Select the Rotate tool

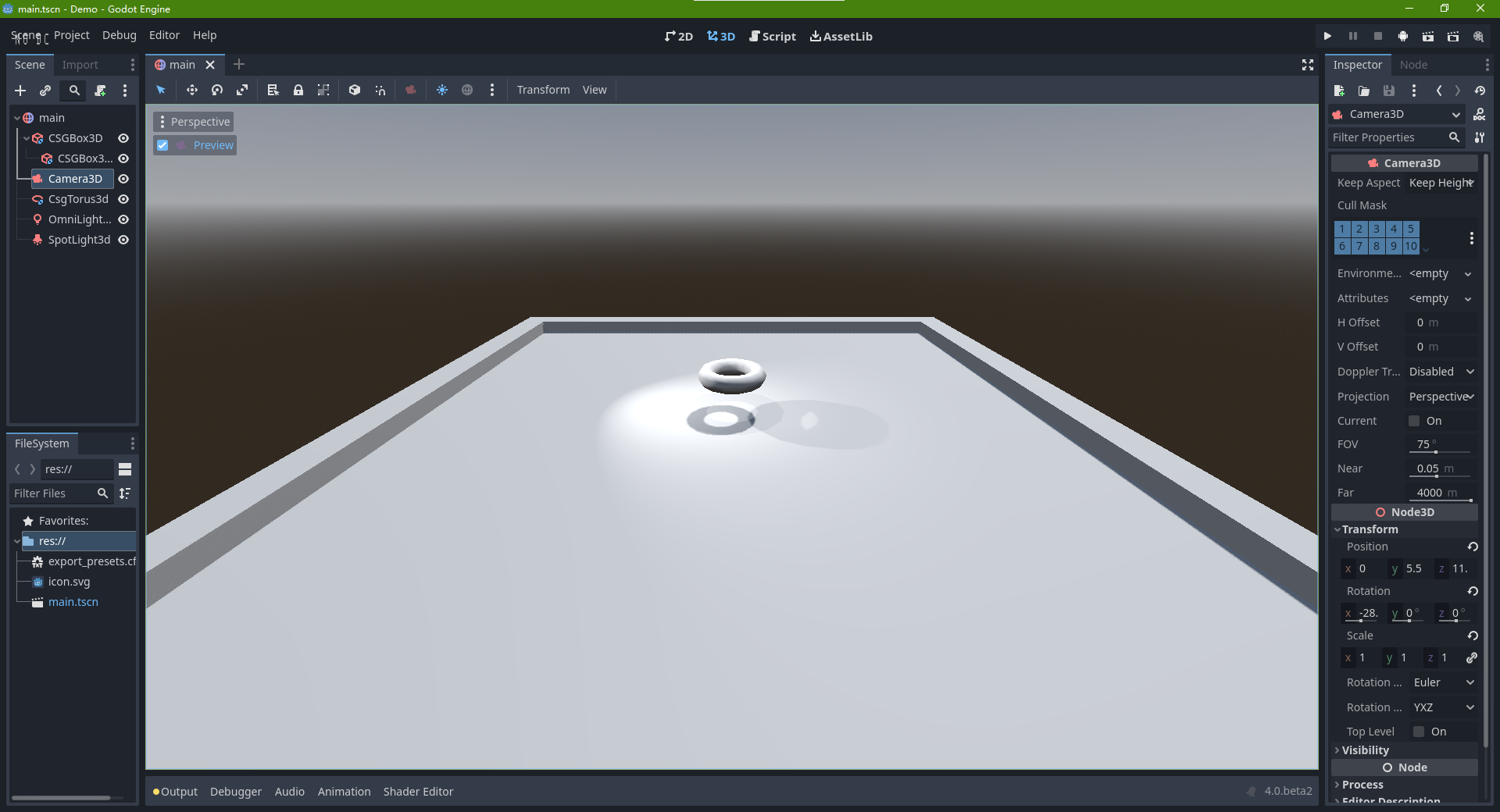(x=217, y=90)
